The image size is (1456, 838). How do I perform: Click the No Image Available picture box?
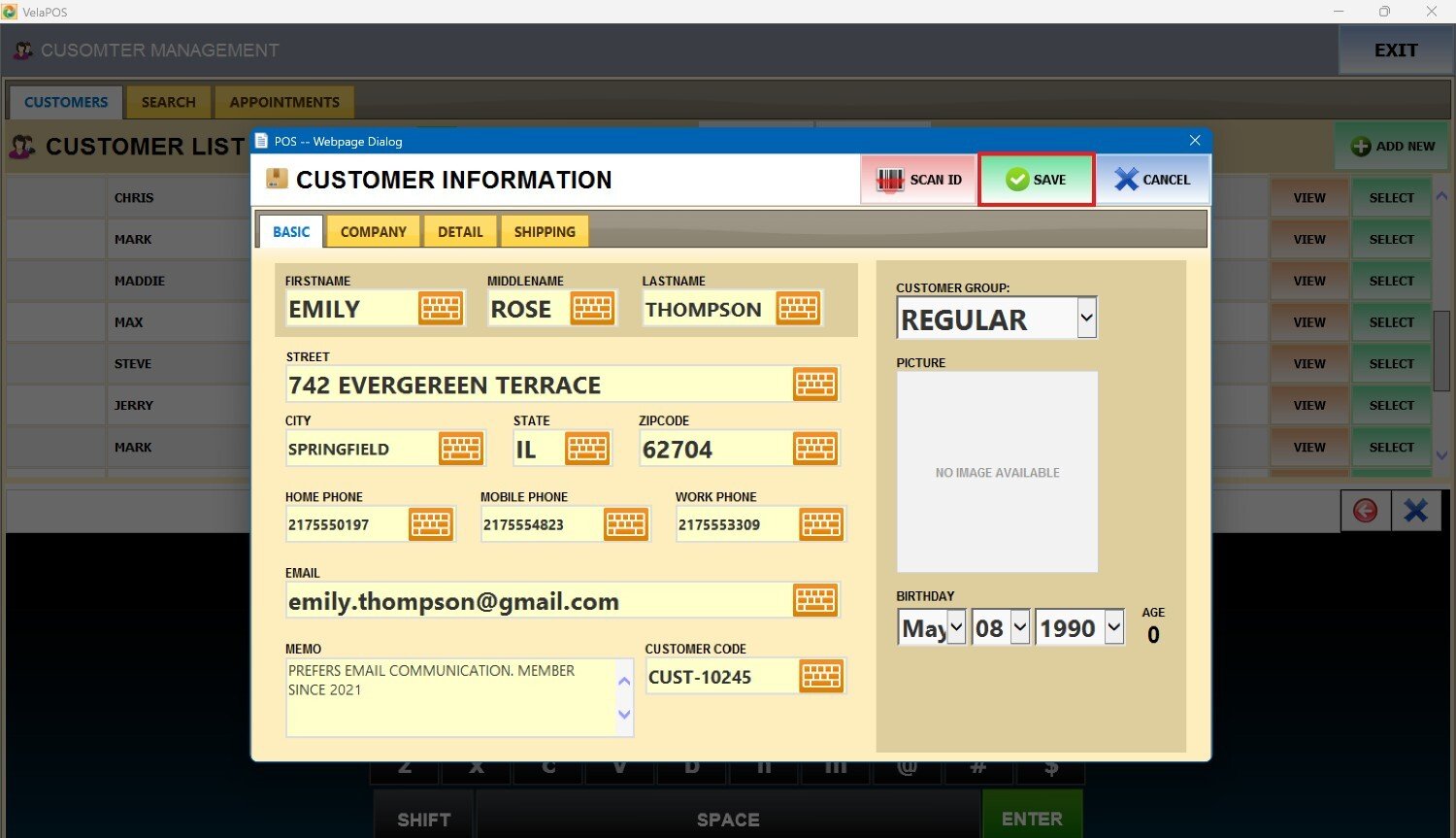997,472
